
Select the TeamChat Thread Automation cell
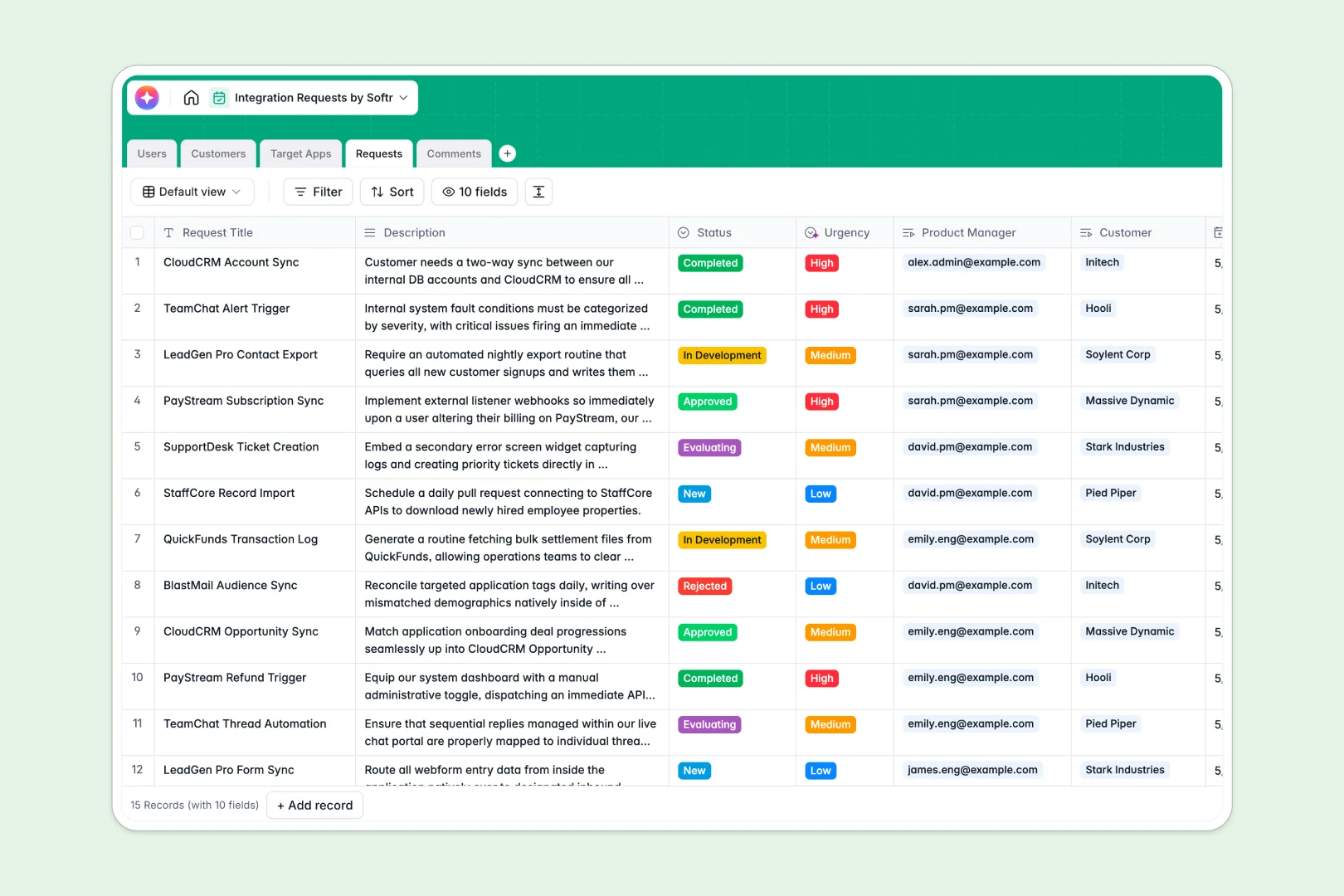pyautogui.click(x=255, y=733)
